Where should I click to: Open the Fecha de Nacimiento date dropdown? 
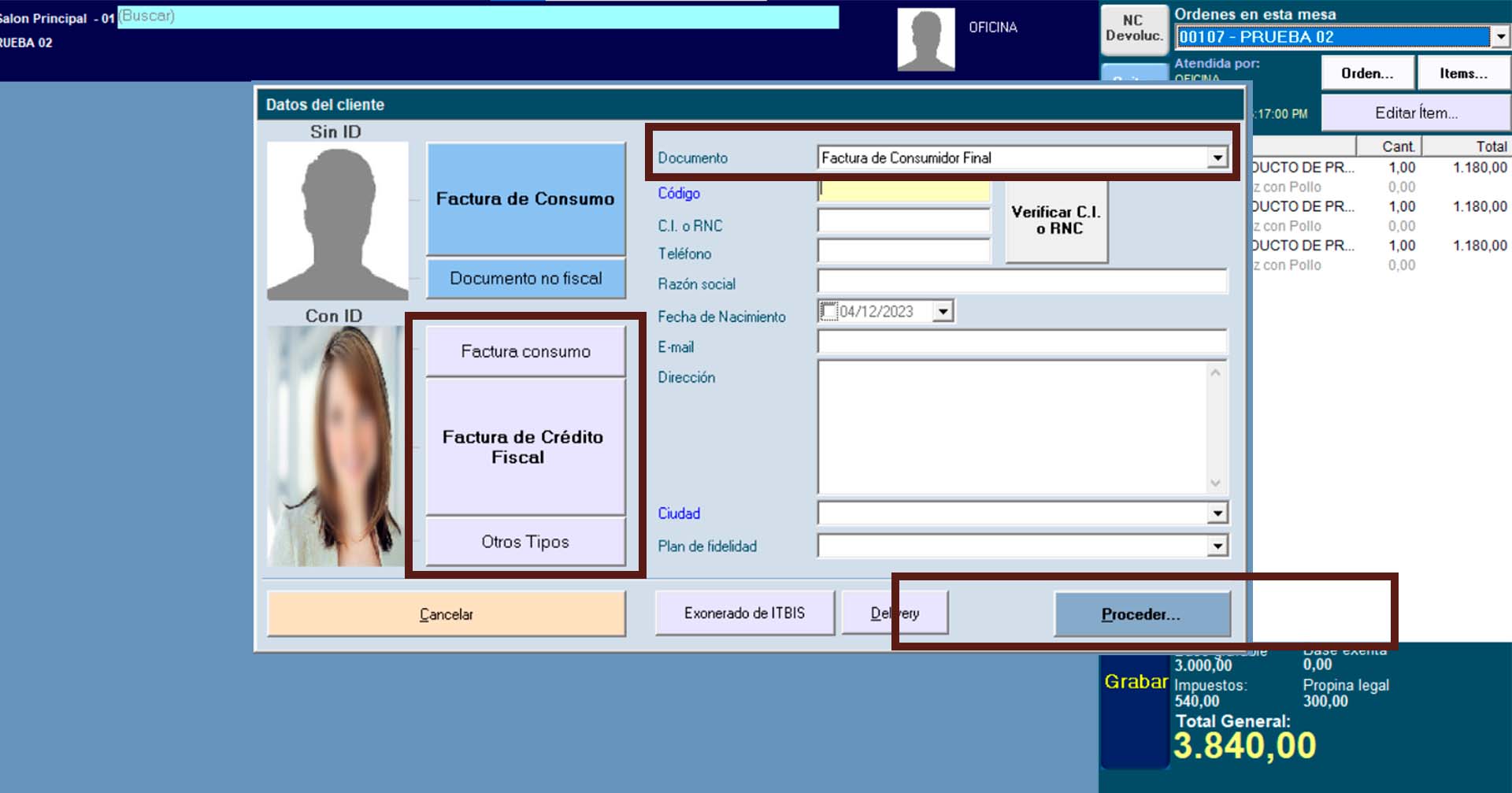[943, 312]
